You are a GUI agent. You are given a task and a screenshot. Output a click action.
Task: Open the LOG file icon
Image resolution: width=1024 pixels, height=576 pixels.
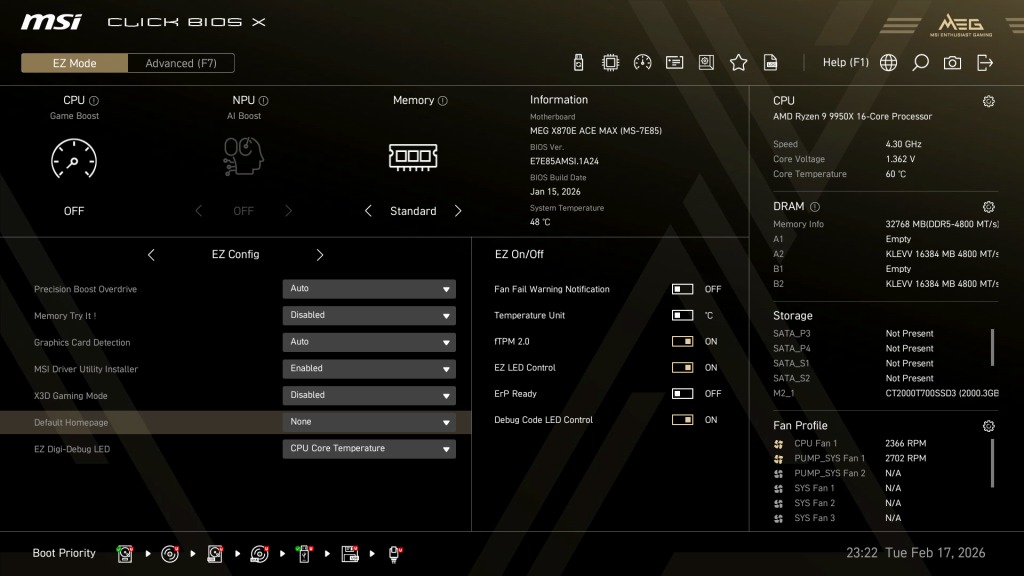click(771, 63)
